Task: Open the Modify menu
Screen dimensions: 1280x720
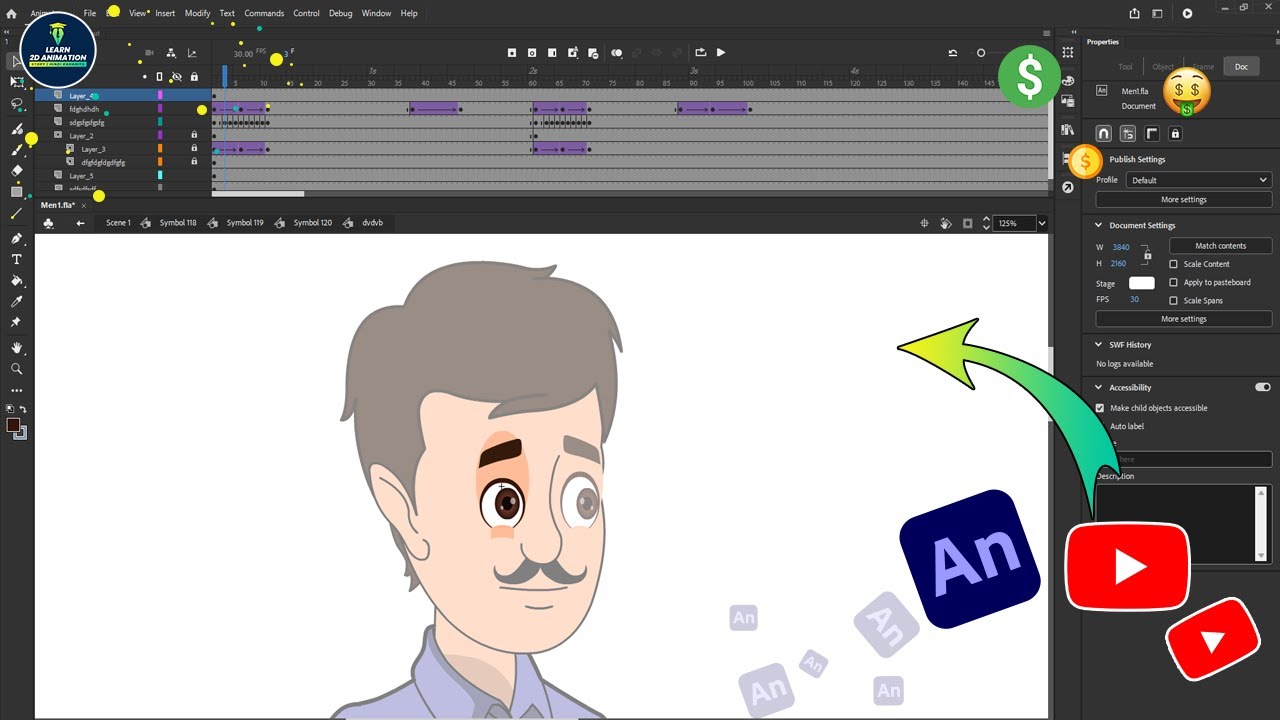Action: pyautogui.click(x=198, y=13)
